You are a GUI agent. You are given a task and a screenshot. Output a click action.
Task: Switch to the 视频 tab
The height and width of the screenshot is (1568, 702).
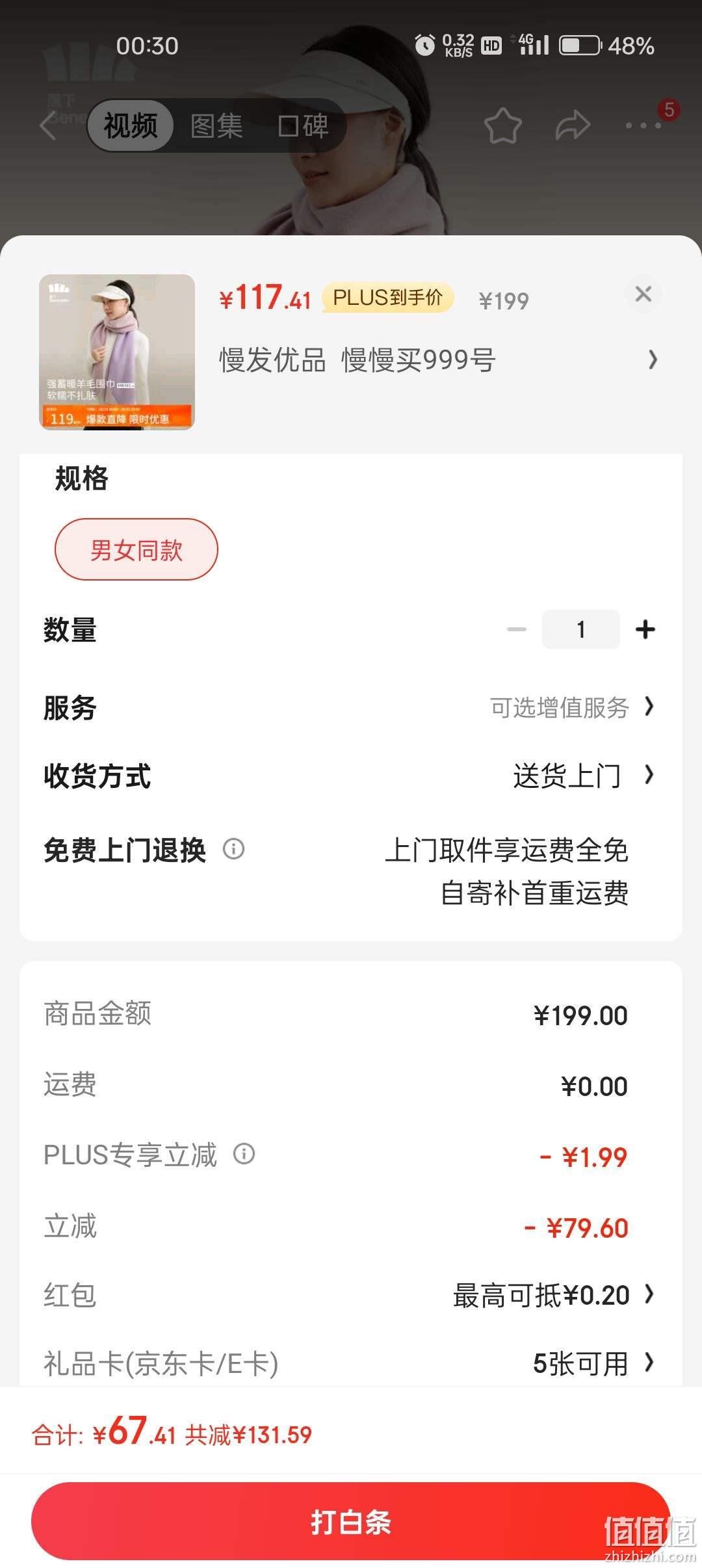[x=131, y=125]
